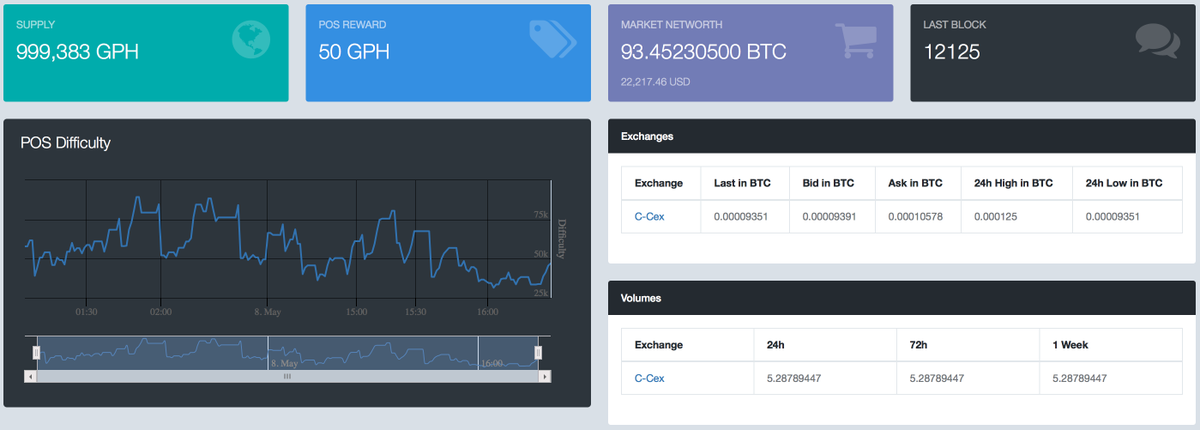
Task: Click last block number 12125
Action: [952, 51]
